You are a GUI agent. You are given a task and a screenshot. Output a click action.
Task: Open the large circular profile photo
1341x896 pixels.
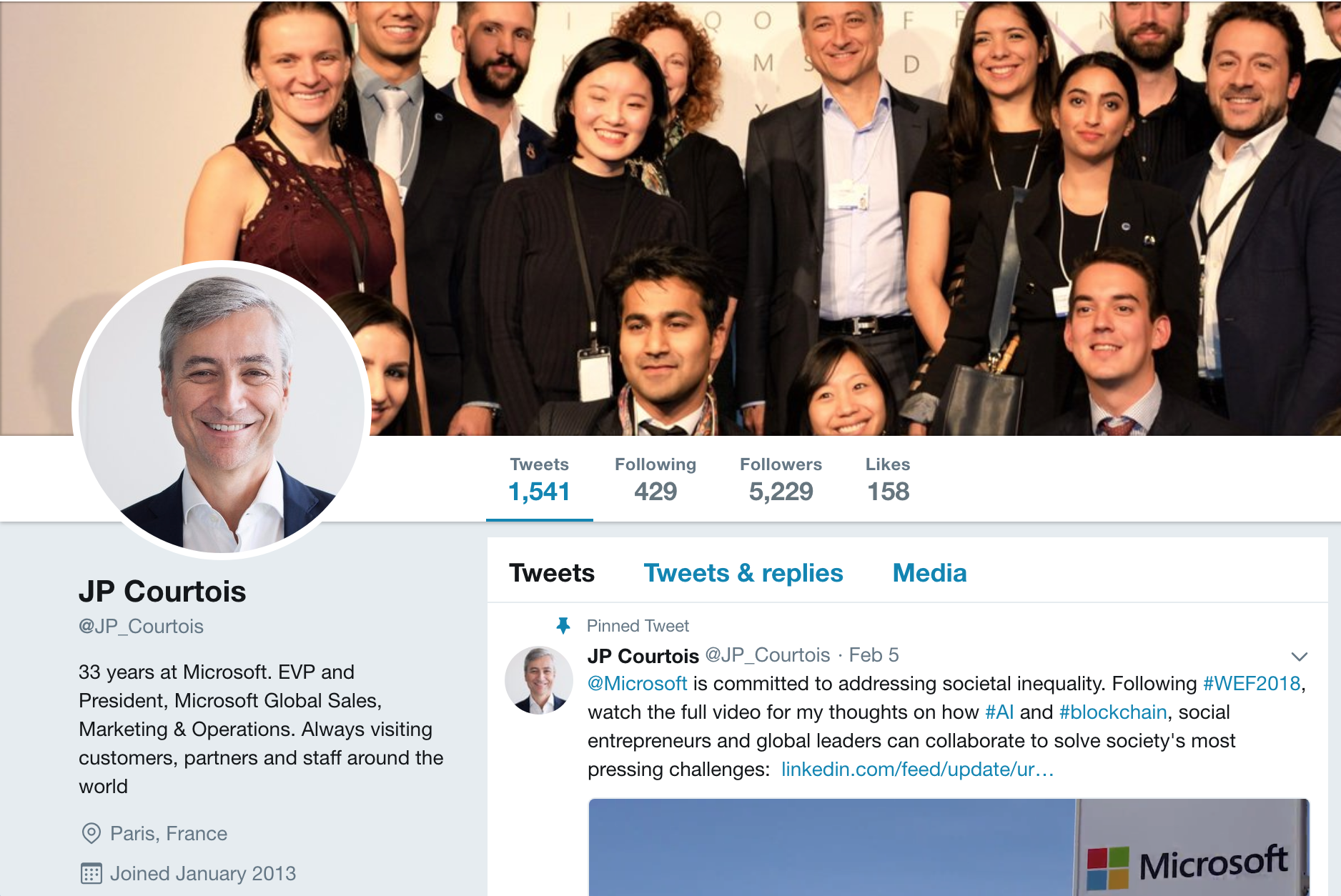pos(222,410)
